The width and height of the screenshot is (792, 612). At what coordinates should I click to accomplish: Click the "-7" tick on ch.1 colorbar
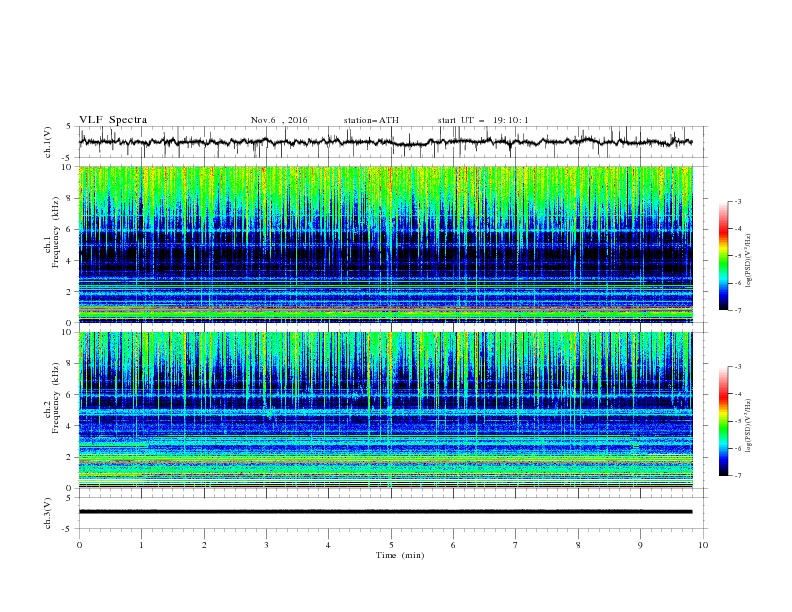[737, 310]
